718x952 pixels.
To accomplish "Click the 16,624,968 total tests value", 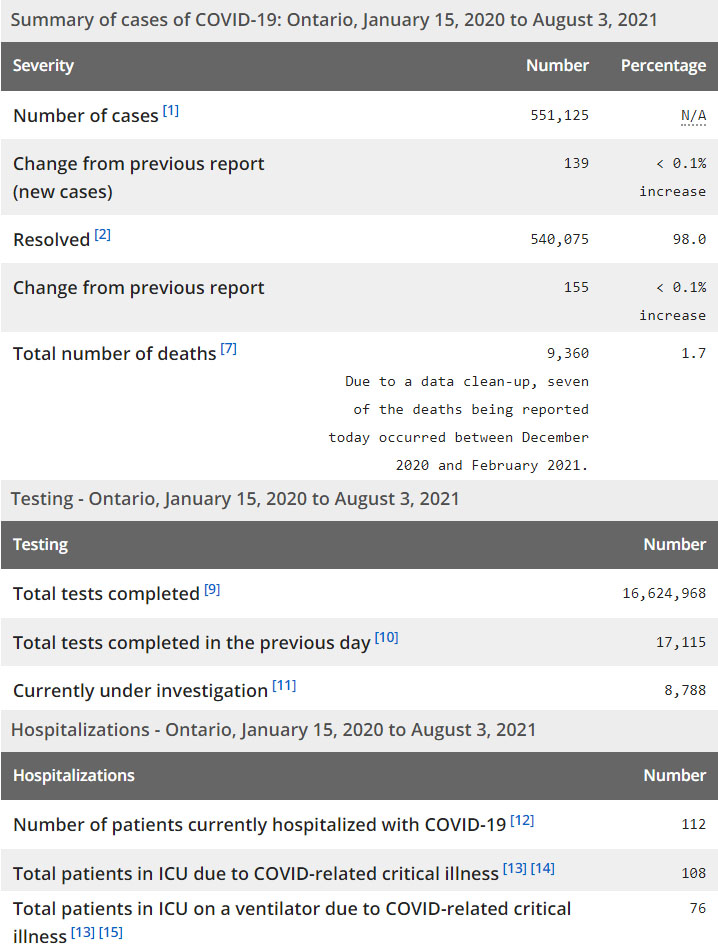I will [664, 593].
